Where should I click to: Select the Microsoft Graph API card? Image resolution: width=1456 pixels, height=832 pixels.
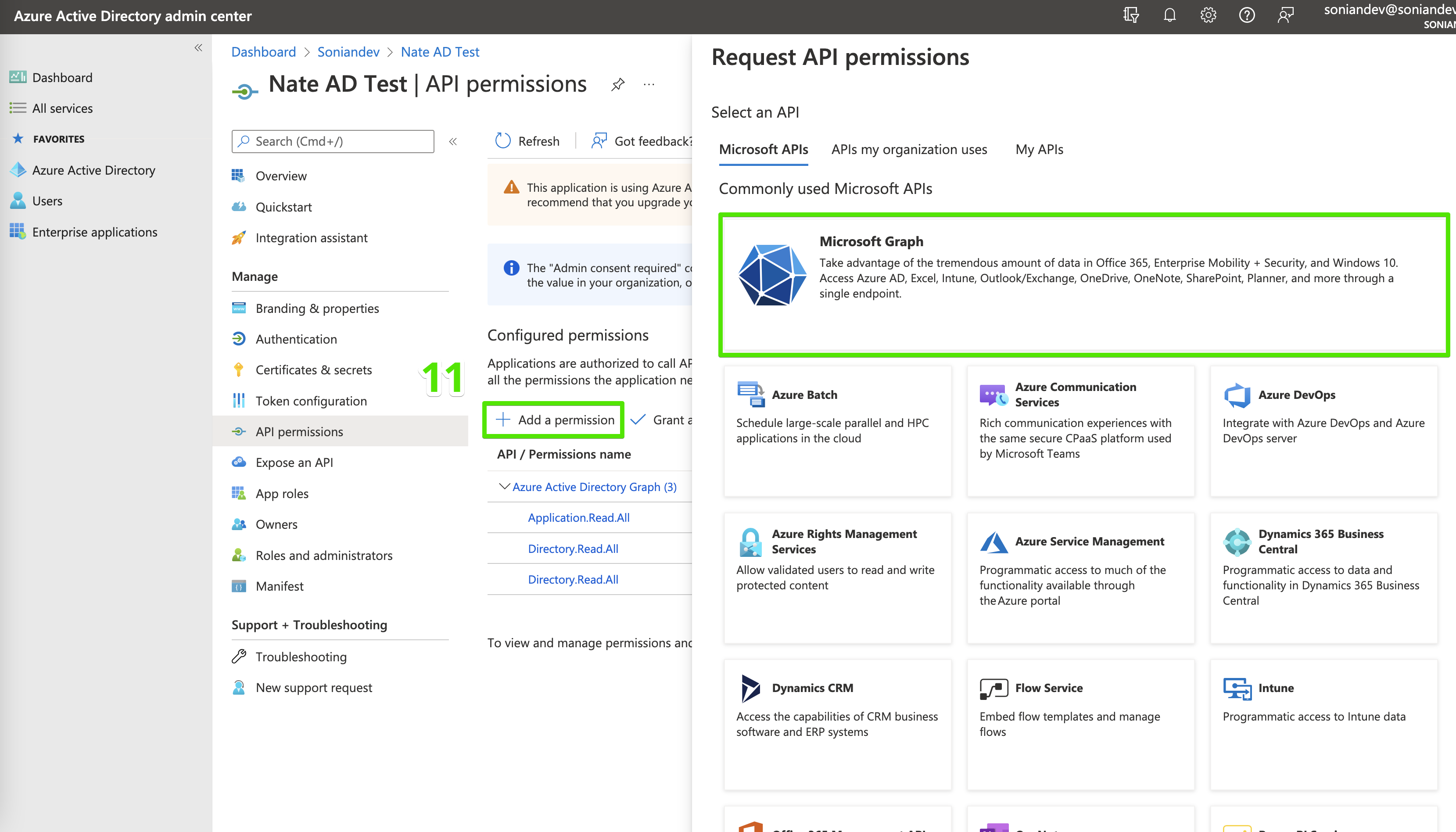pos(1083,284)
